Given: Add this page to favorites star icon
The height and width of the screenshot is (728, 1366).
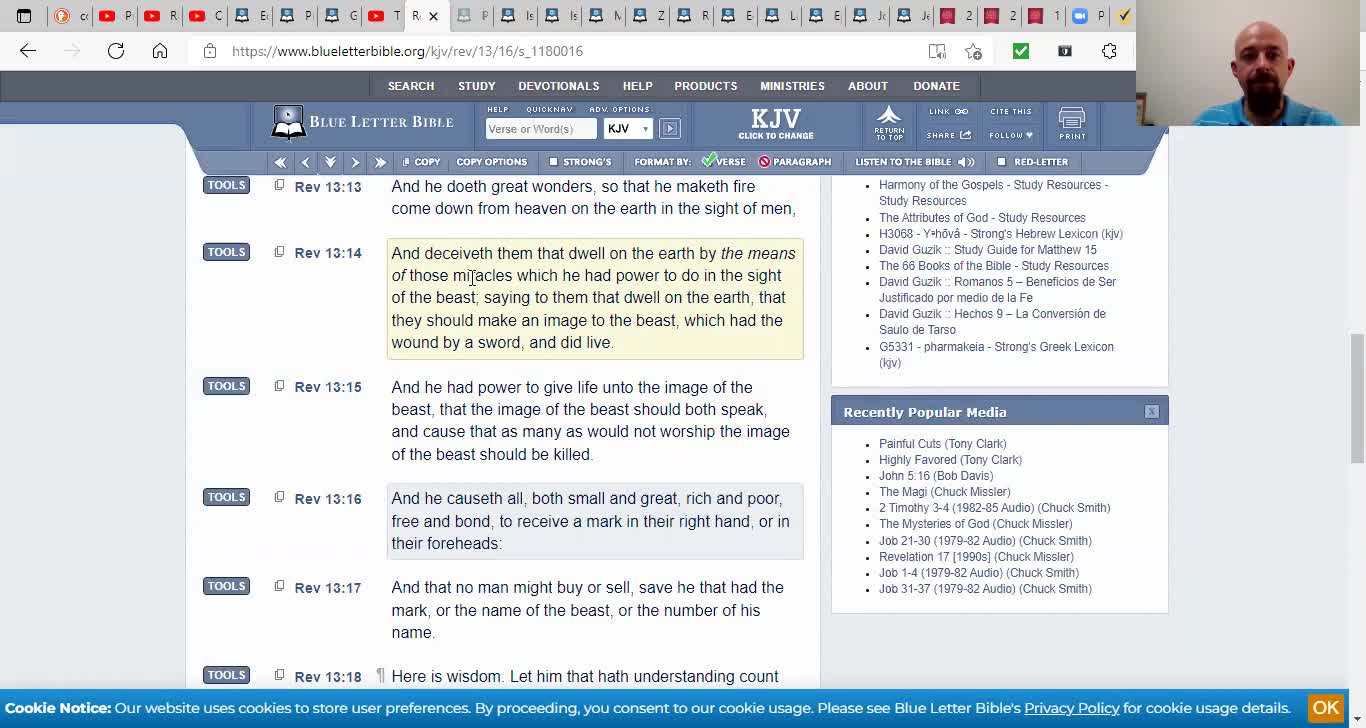Looking at the screenshot, I should 973,51.
